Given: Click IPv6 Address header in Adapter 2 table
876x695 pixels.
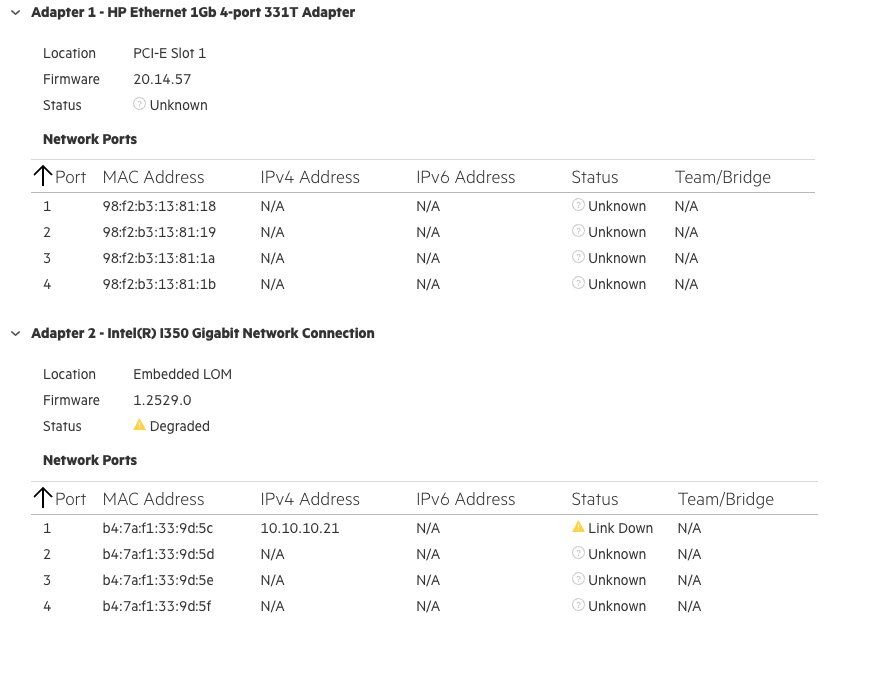Looking at the screenshot, I should 465,499.
